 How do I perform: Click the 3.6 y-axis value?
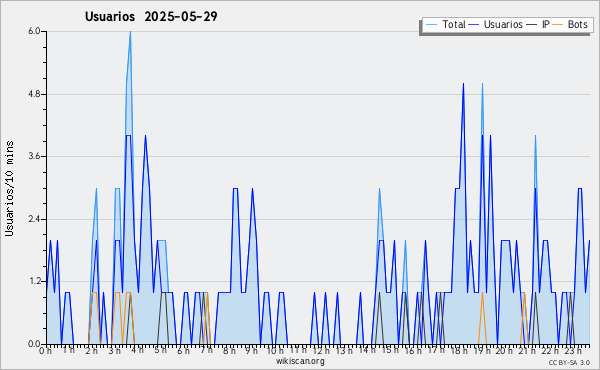(34, 156)
